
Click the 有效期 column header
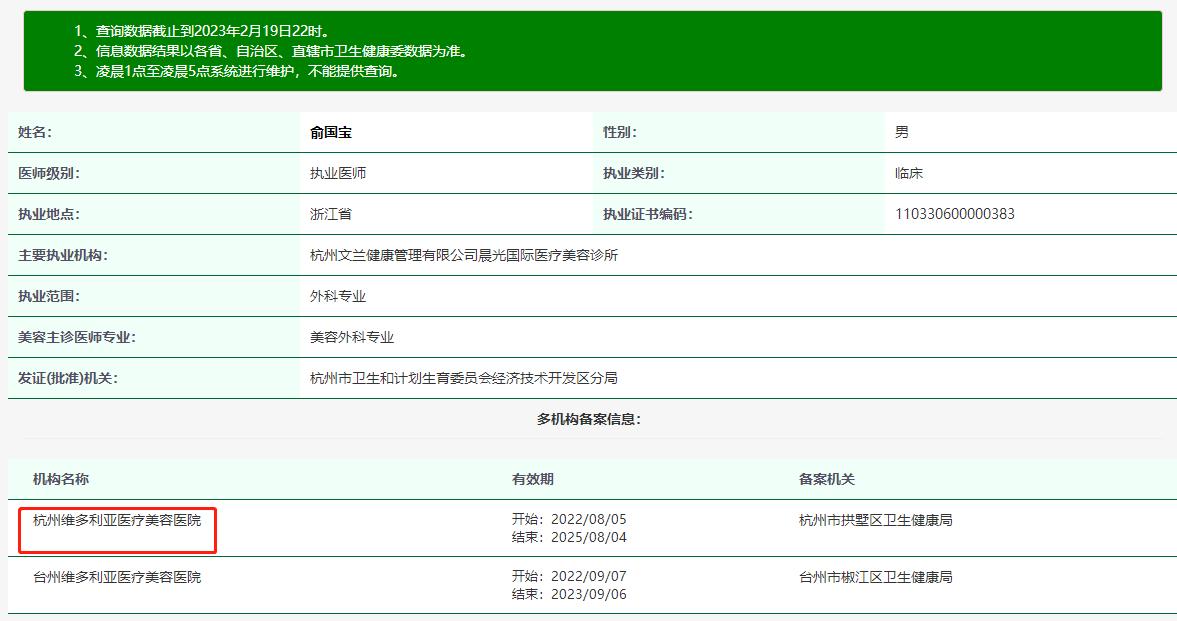[x=532, y=479]
